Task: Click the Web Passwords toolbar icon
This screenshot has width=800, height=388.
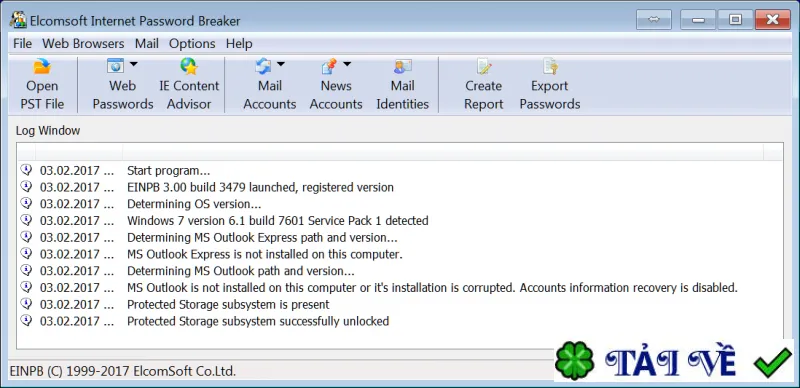Action: coord(116,66)
